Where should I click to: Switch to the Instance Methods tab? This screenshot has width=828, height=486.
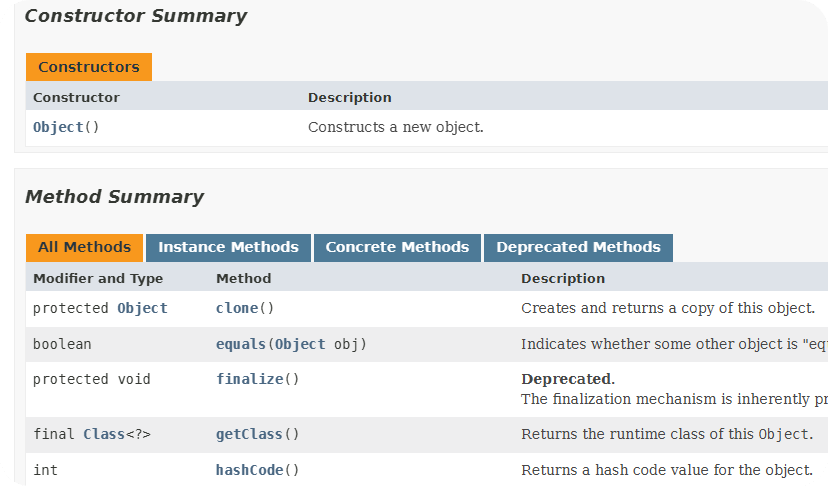228,247
